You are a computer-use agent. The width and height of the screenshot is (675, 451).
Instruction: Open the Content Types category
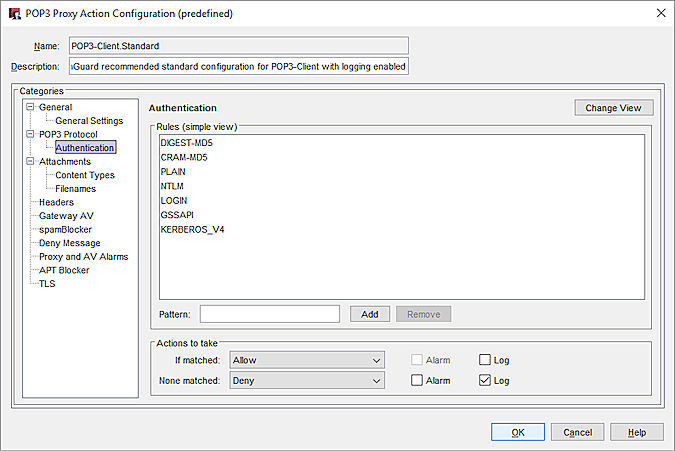click(x=84, y=175)
